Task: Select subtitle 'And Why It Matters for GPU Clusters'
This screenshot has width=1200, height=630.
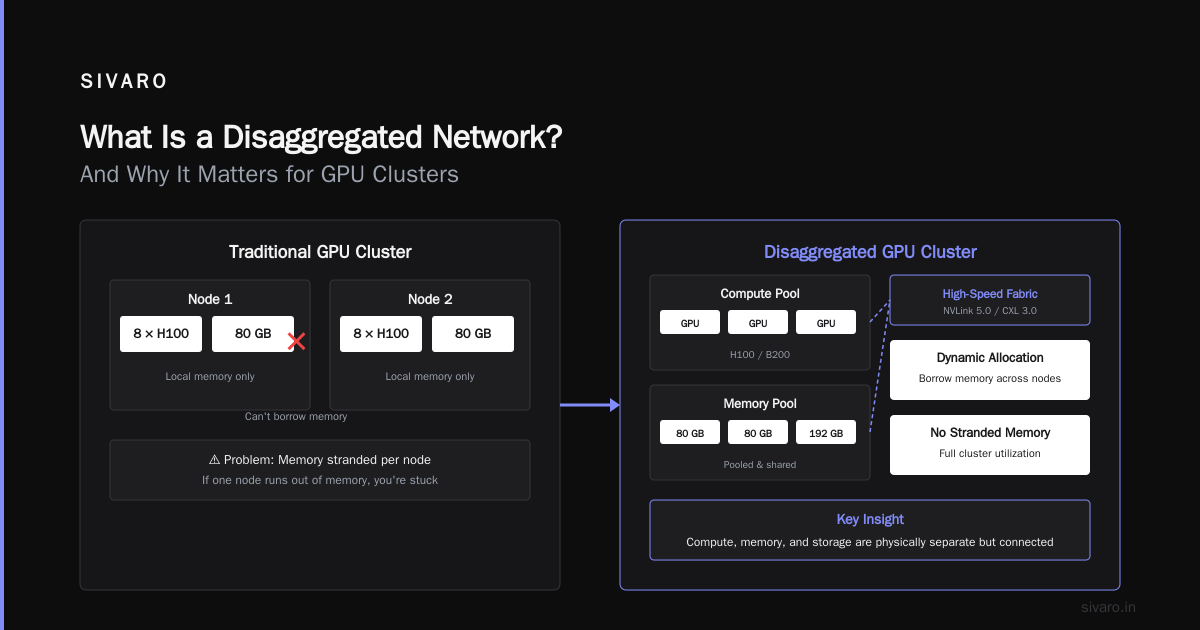Action: (x=269, y=174)
